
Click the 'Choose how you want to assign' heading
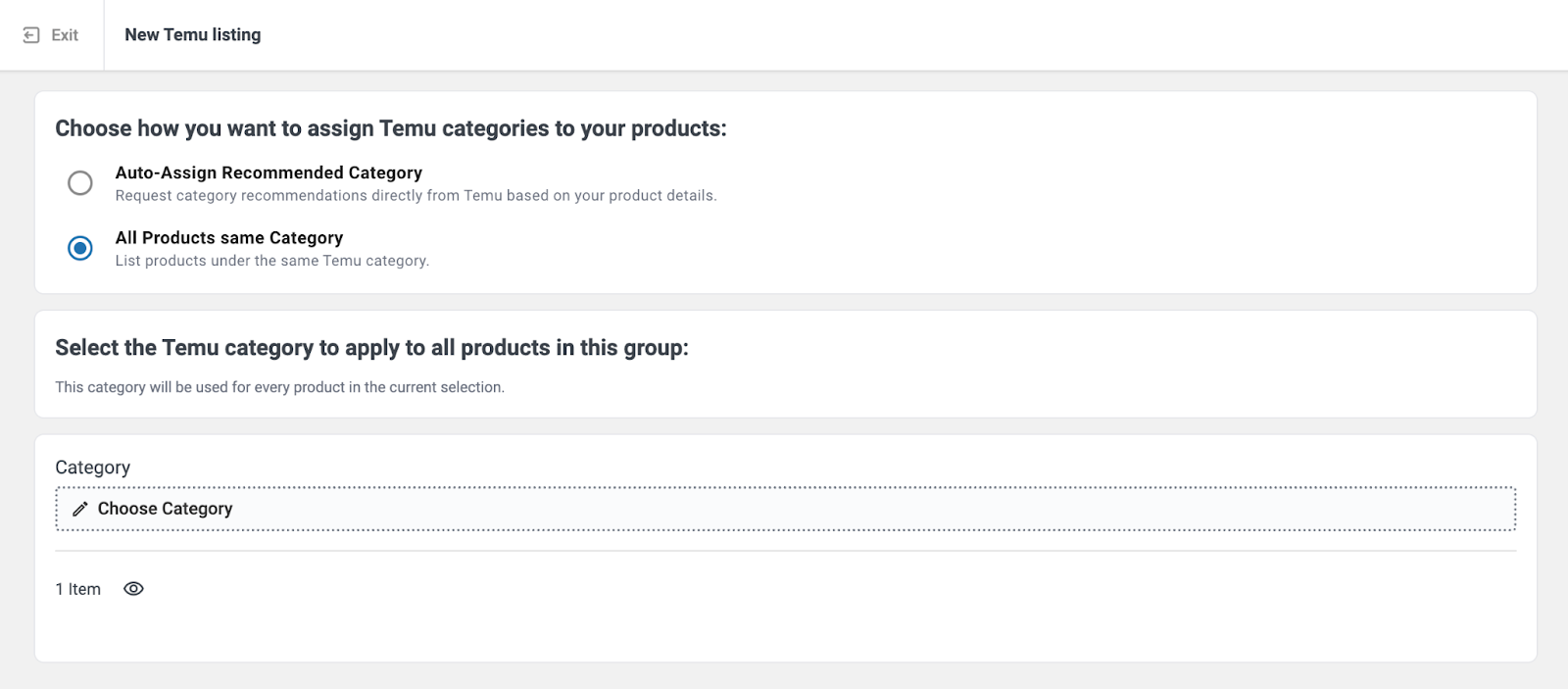390,128
